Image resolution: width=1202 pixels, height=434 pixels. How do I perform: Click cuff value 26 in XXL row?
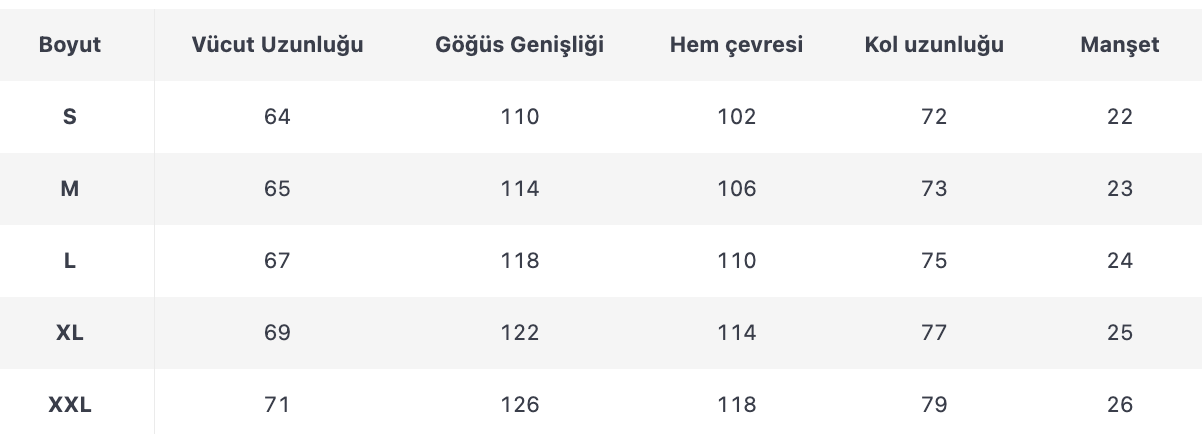tap(1120, 405)
